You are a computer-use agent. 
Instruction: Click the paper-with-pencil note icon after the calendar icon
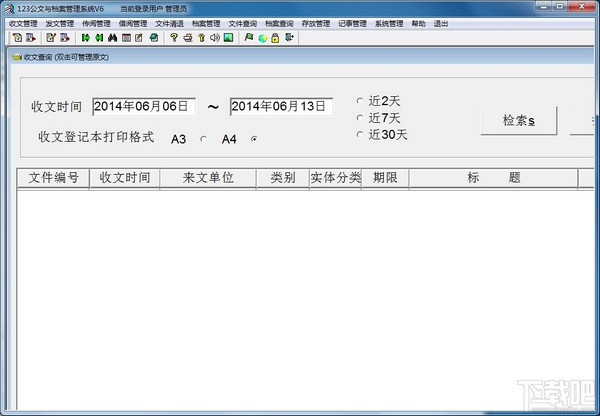click(x=139, y=38)
